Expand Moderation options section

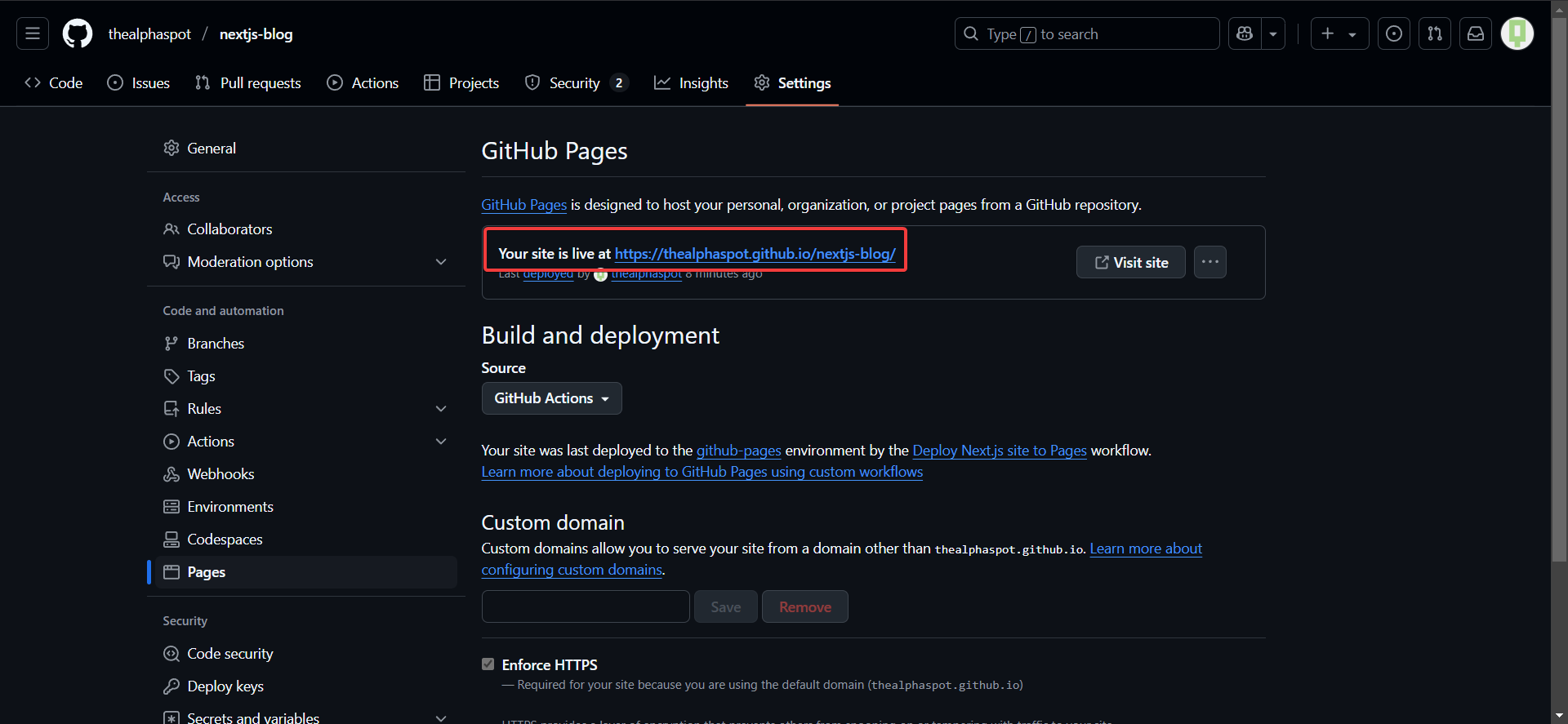tap(306, 262)
